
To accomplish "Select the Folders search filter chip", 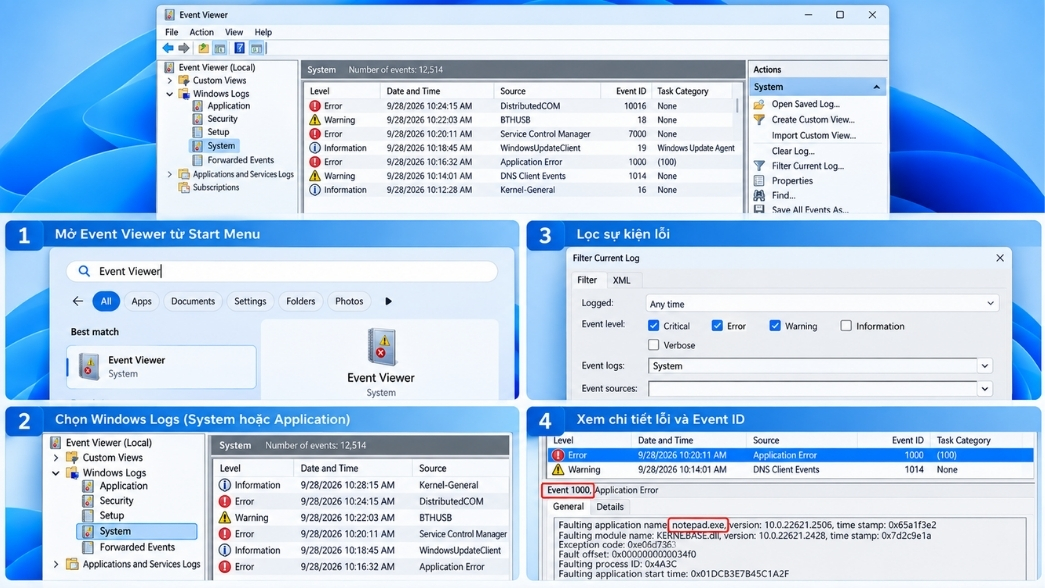I will 301,301.
